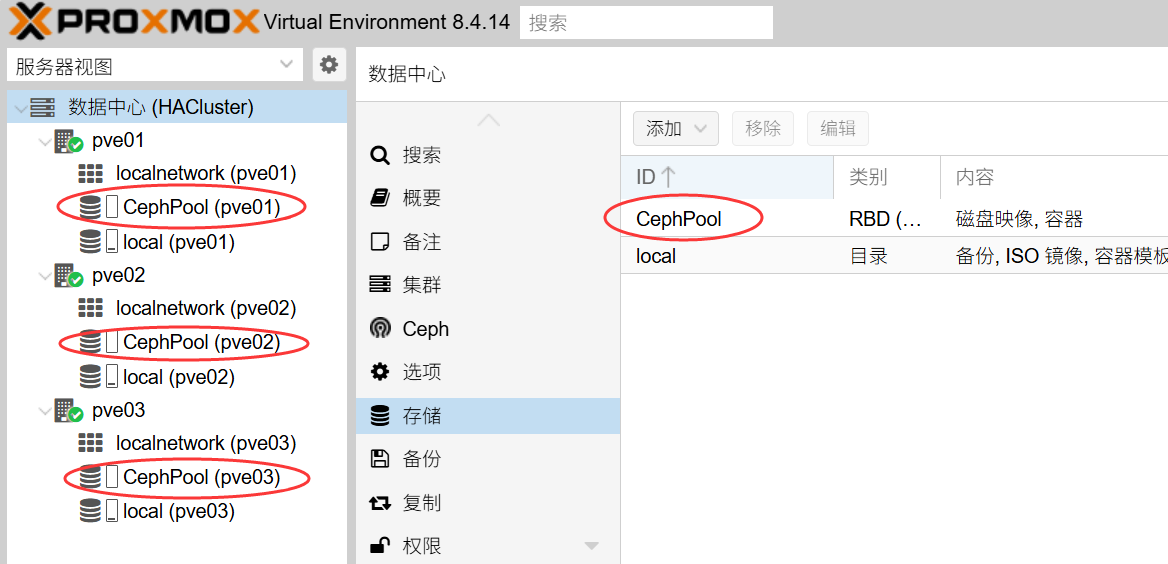
Task: Click the localnetwork (pve03) grid icon
Action: (90, 443)
